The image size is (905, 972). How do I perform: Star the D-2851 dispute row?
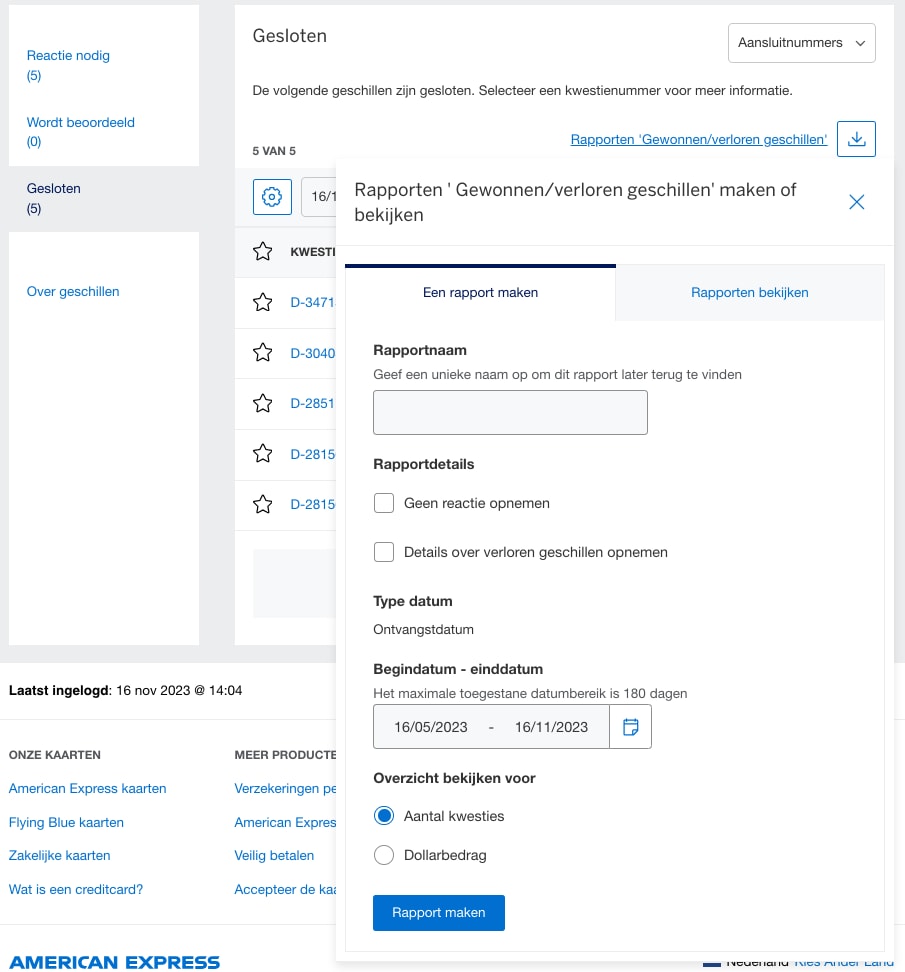point(263,403)
